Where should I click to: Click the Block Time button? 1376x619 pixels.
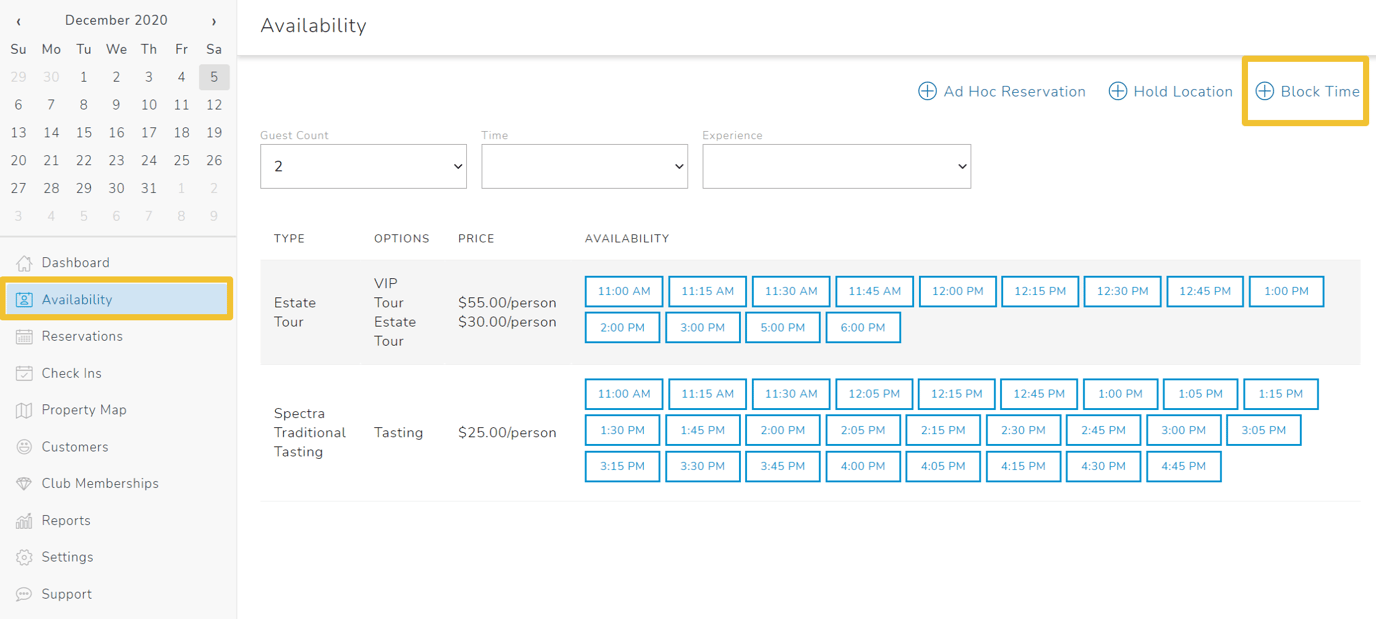[1308, 91]
